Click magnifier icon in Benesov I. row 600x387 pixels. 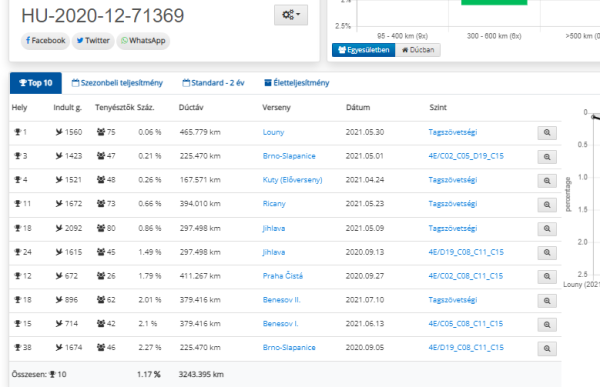(547, 325)
